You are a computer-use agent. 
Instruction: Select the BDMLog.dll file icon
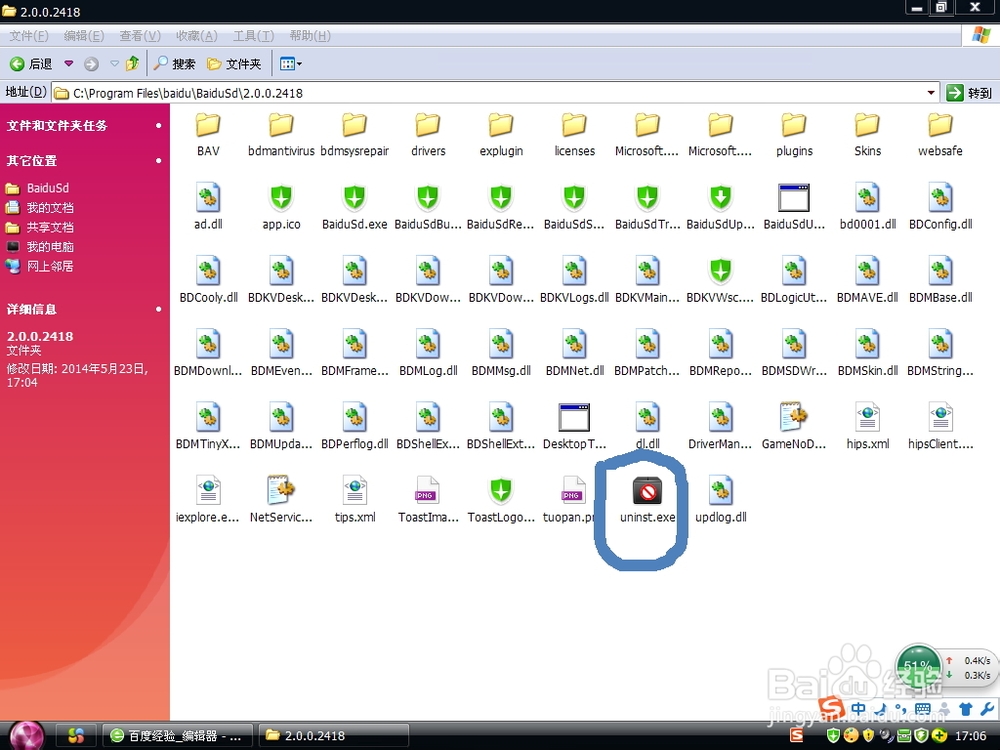428,345
